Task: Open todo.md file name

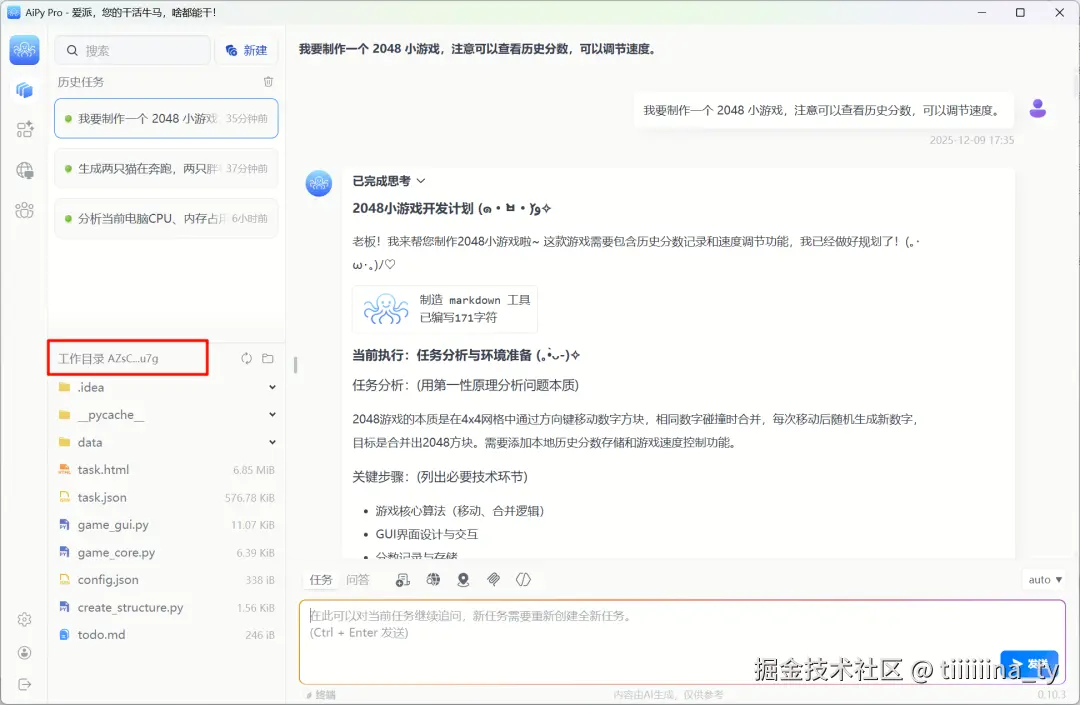Action: [x=101, y=635]
